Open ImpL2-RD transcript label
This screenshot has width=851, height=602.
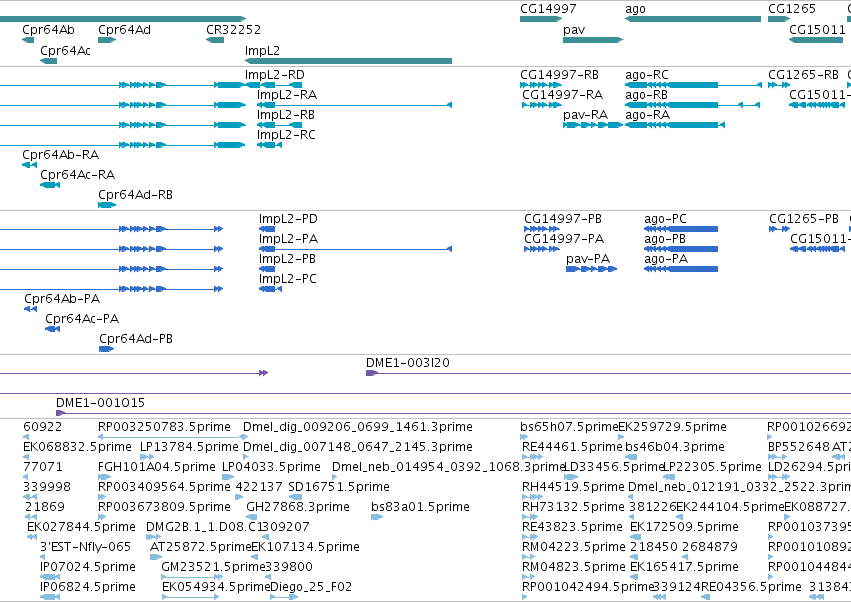click(275, 75)
